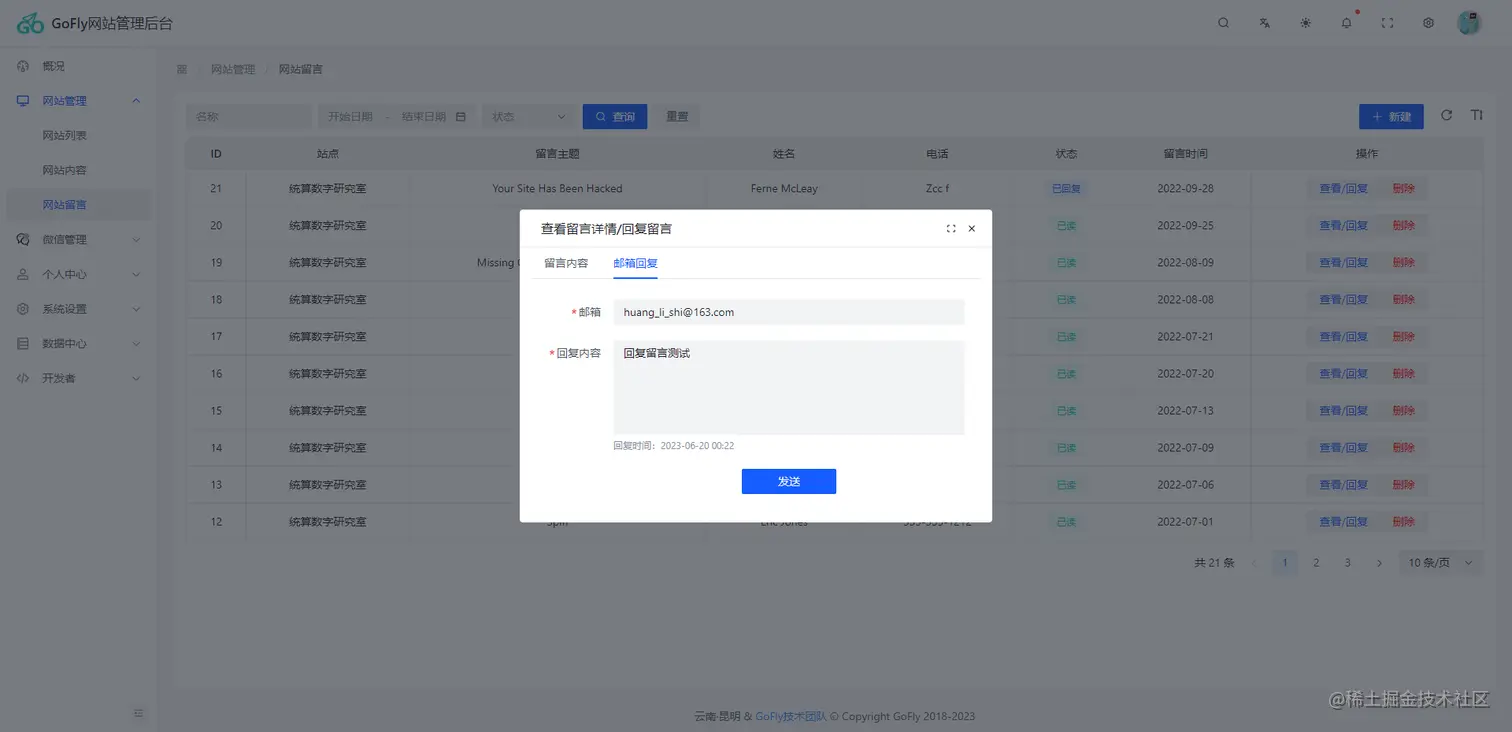1512x732 pixels.
Task: Click the 个人中心 user icon
Action: pos(23,274)
